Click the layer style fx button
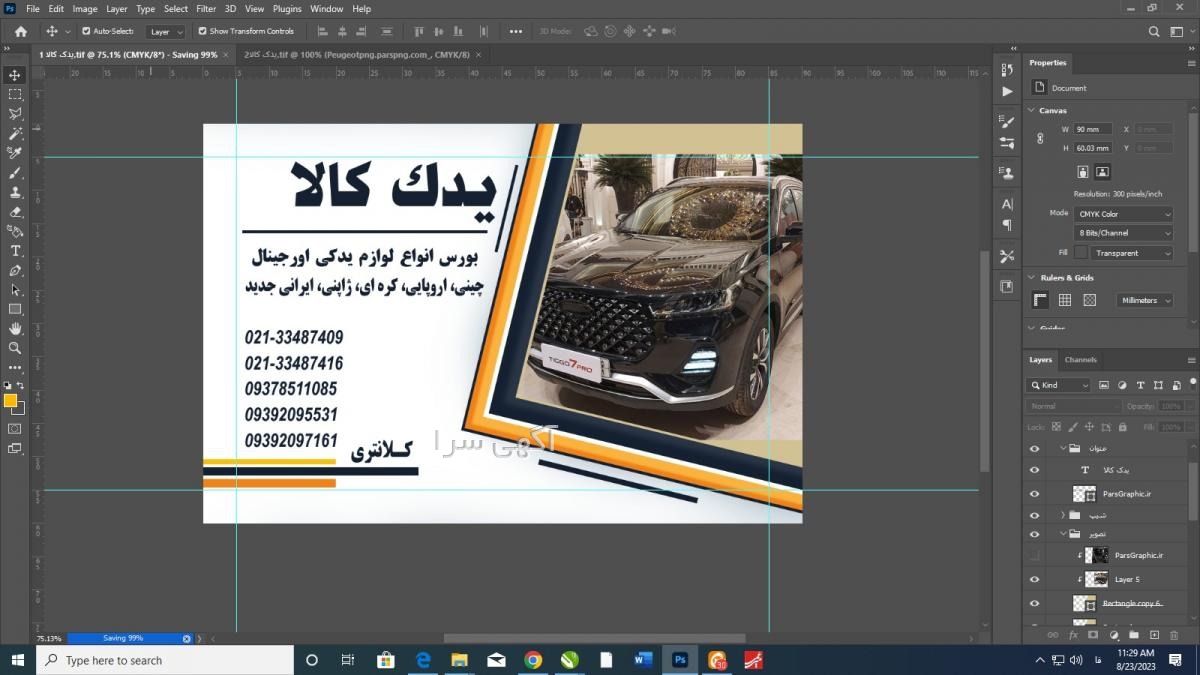 coord(1073,635)
